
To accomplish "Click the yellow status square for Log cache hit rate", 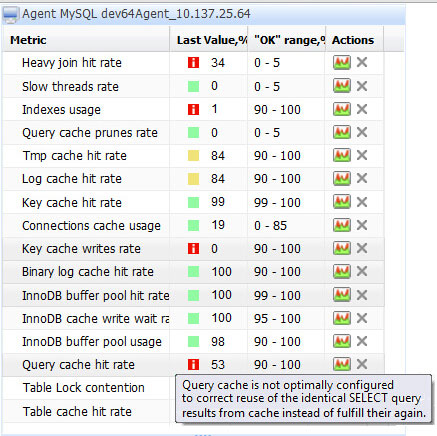I will 193,179.
